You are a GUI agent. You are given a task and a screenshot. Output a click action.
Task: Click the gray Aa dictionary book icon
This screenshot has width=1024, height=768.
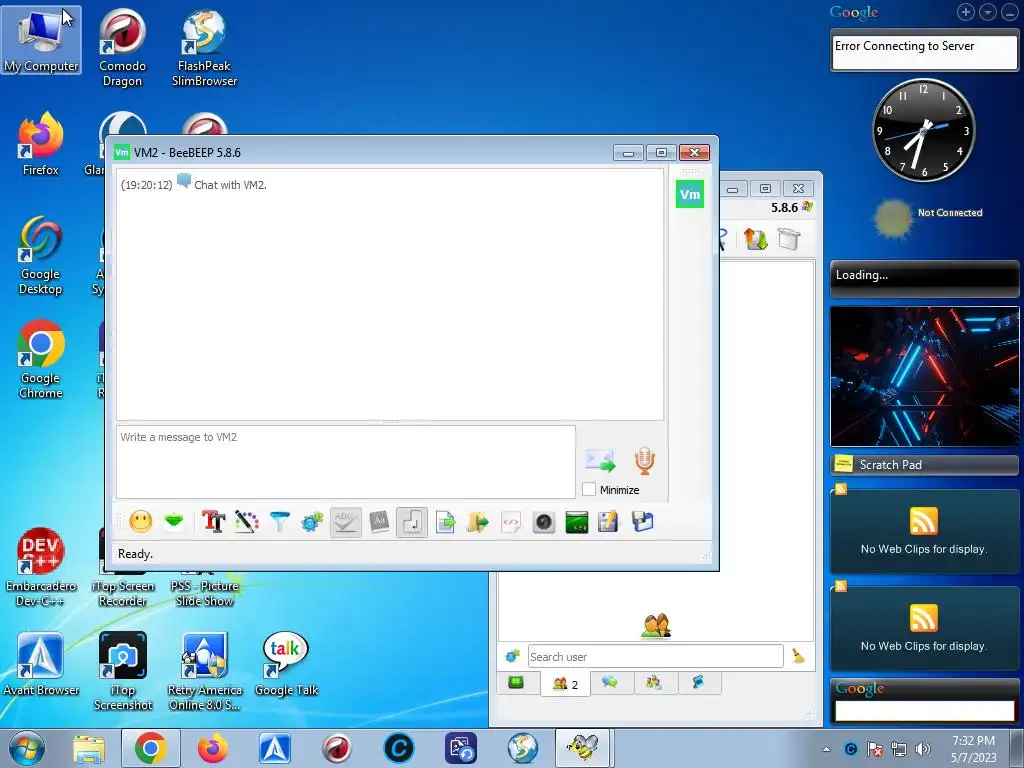pos(379,522)
